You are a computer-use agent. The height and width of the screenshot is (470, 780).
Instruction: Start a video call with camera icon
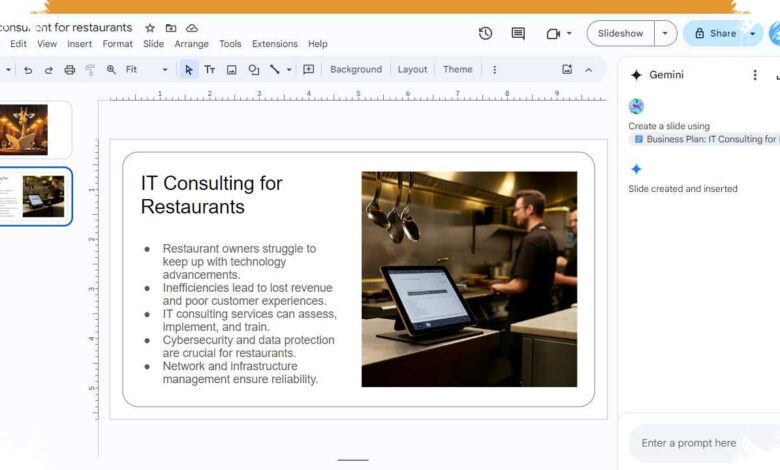[x=553, y=34]
